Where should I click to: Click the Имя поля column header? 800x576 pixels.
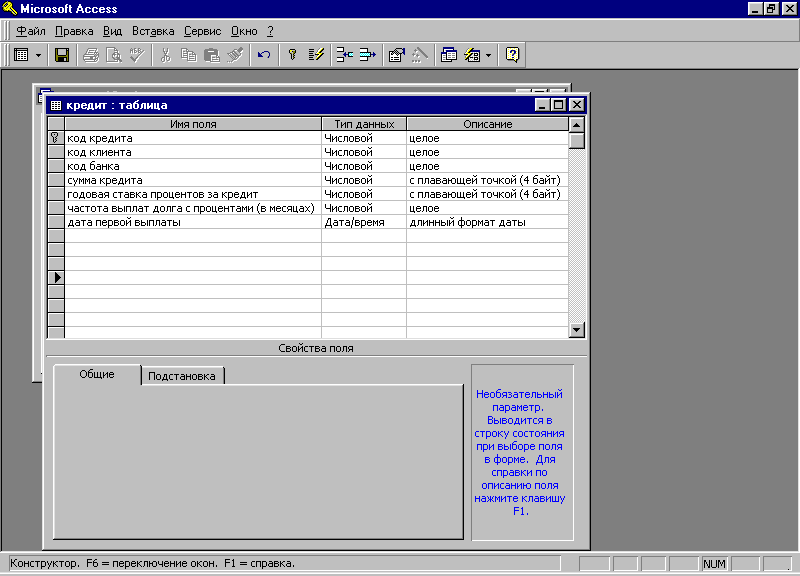193,124
